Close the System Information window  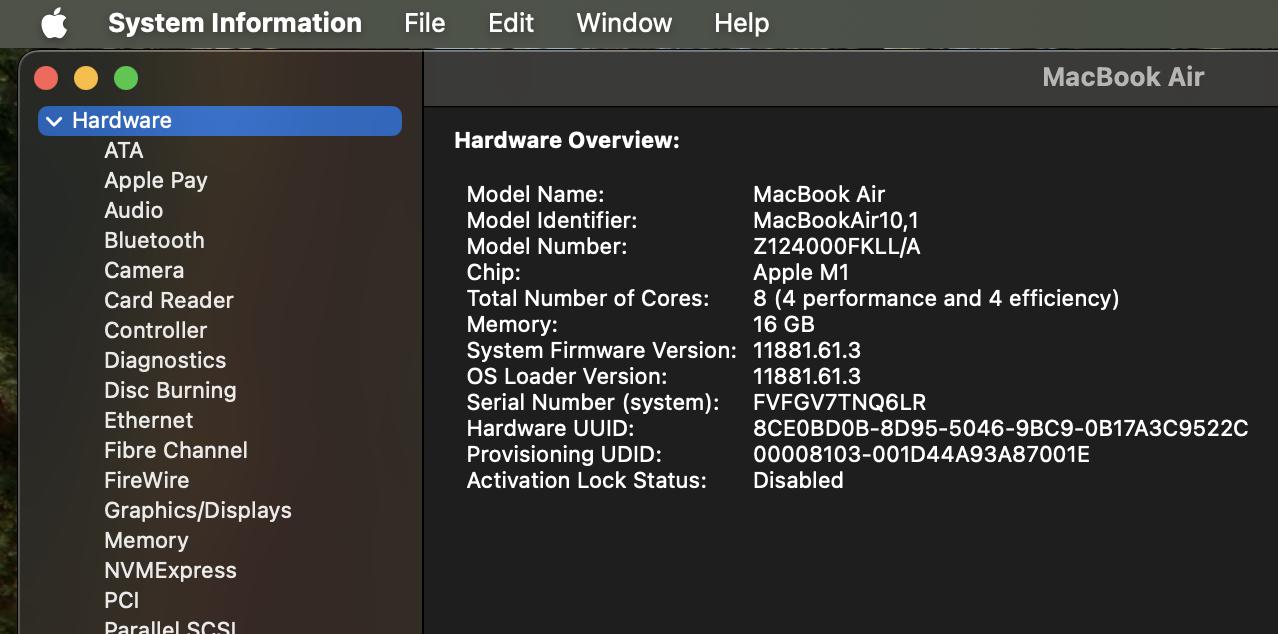click(46, 78)
